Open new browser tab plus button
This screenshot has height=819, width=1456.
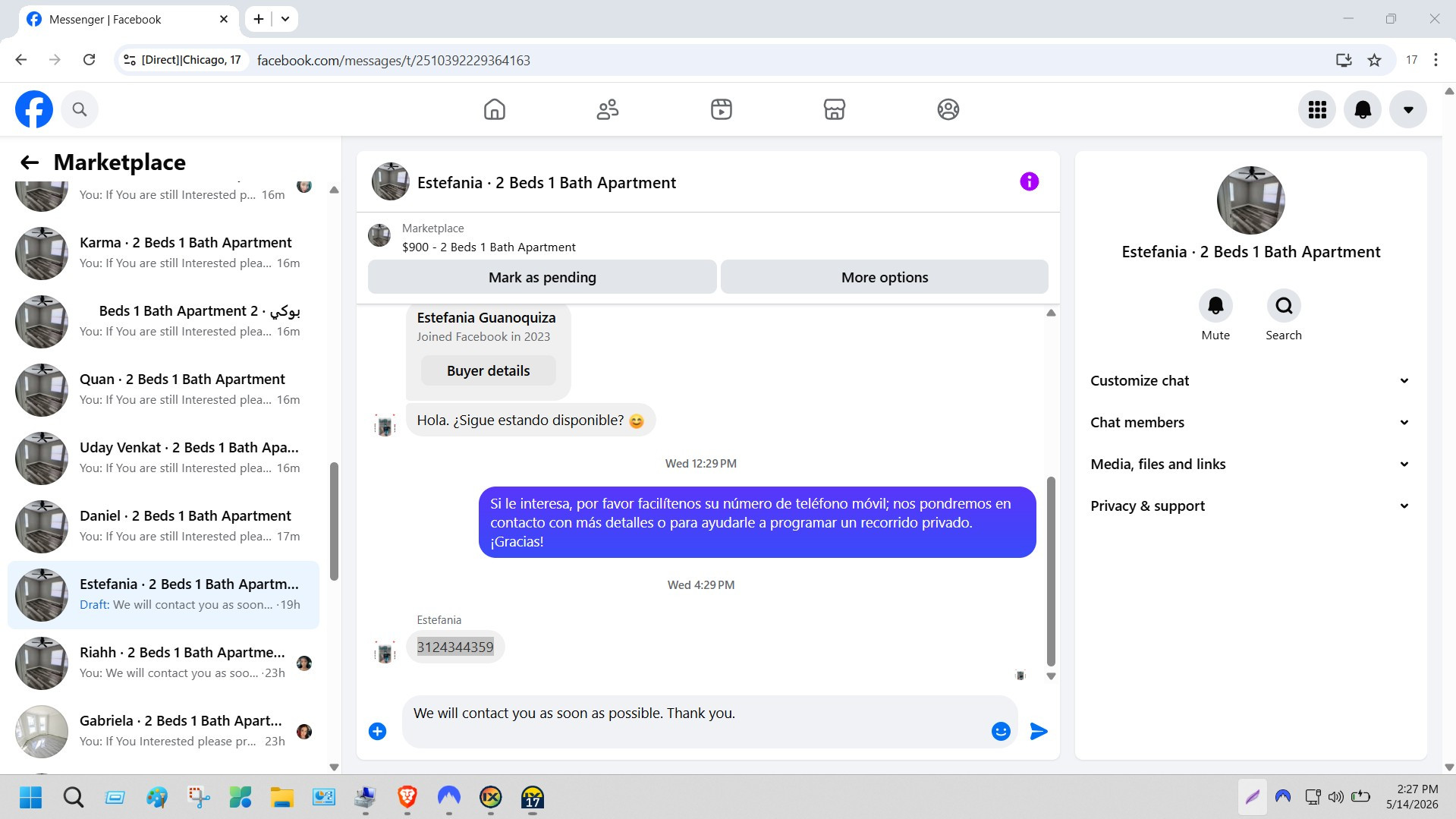pyautogui.click(x=259, y=19)
